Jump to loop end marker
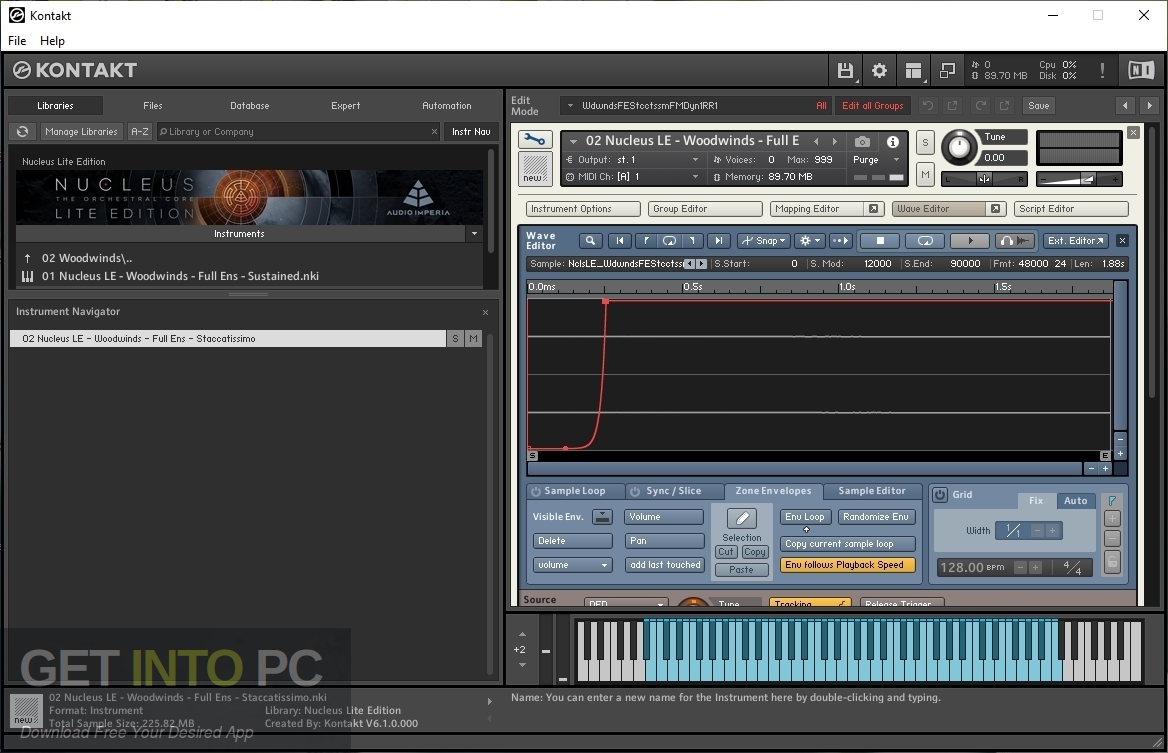This screenshot has width=1168, height=753. 693,241
